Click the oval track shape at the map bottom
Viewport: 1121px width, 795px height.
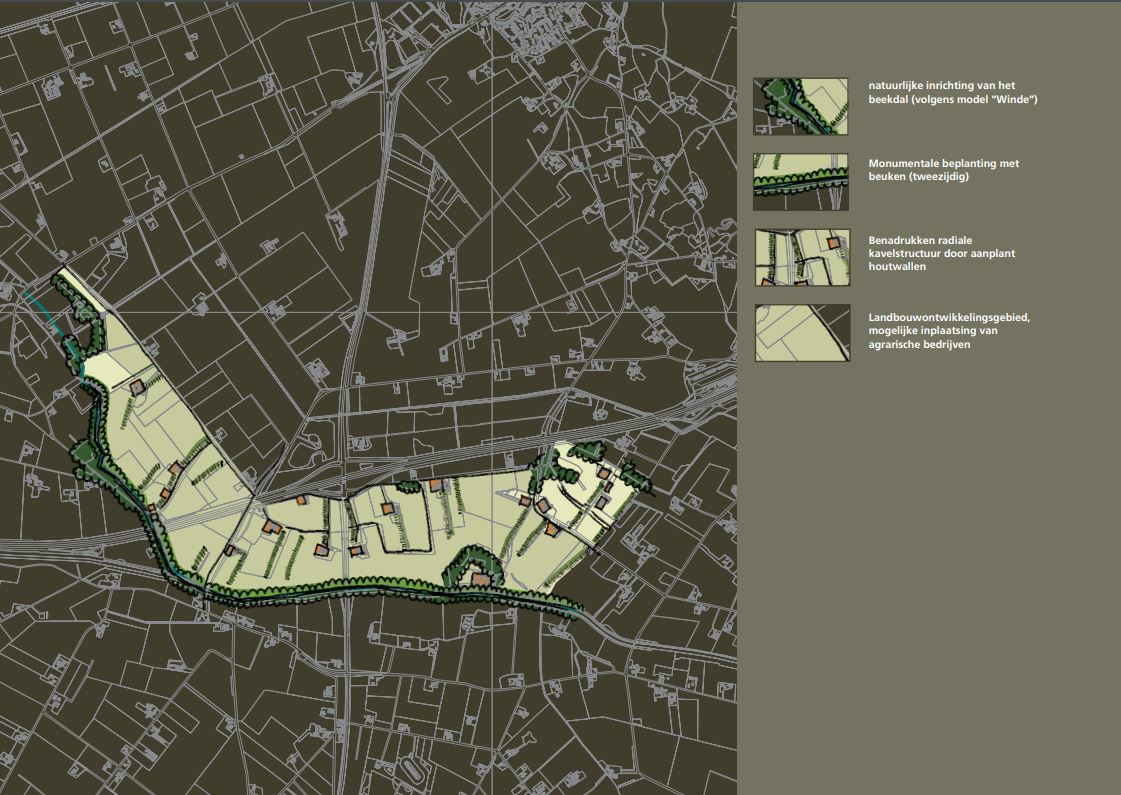pyautogui.click(x=411, y=770)
